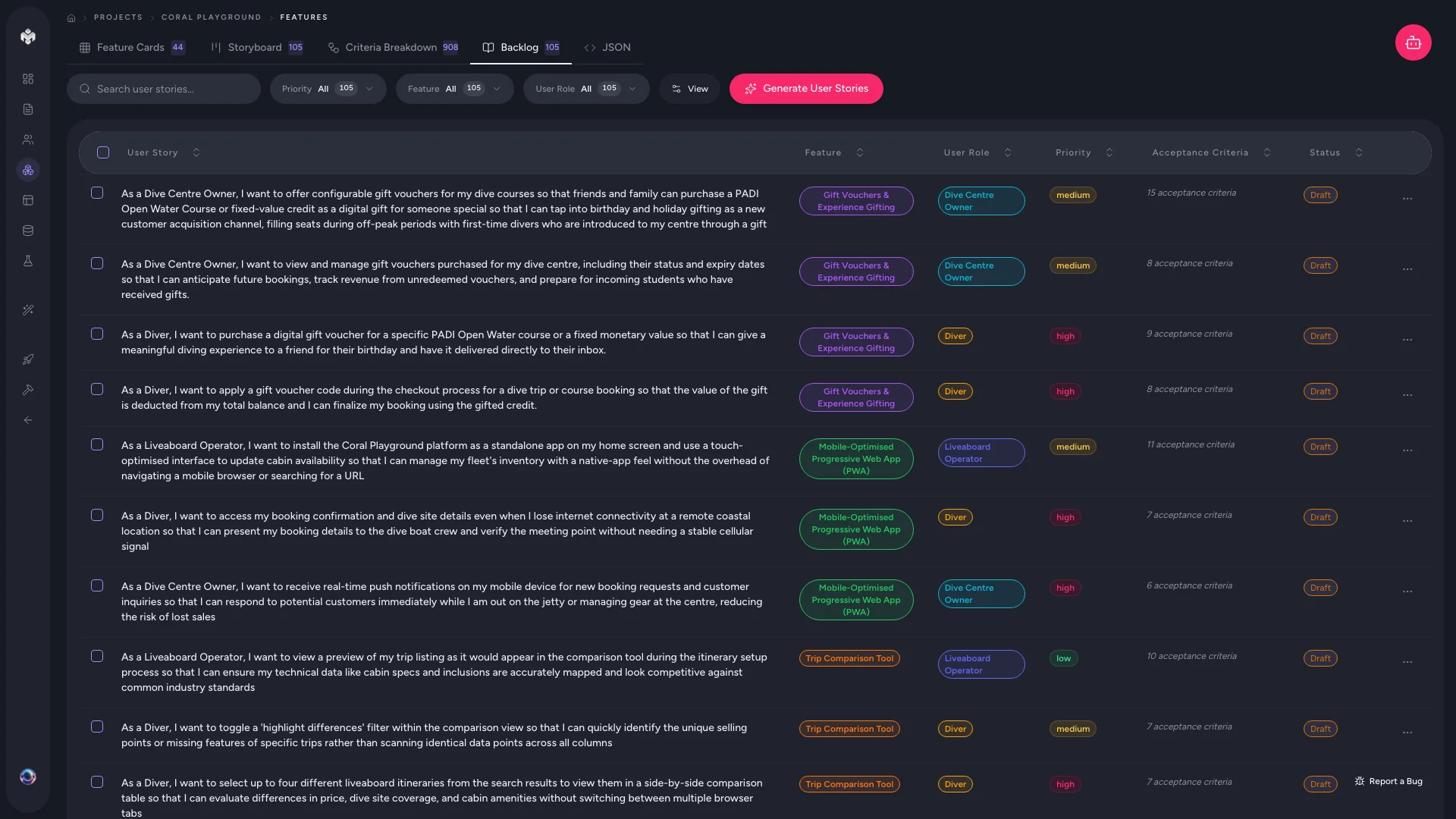
Task: Check the configurable gift vouchers story row
Action: coord(97,193)
